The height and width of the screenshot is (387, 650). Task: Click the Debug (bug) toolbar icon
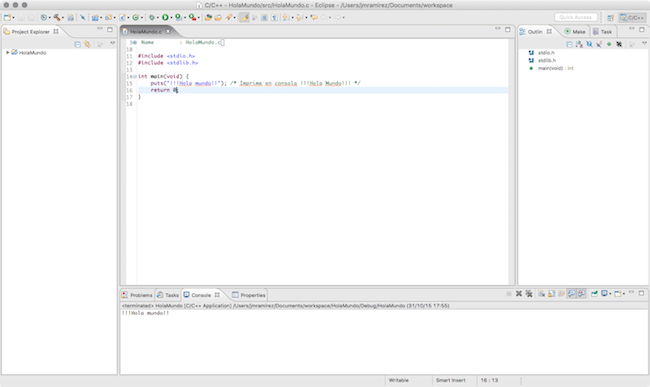[152, 17]
